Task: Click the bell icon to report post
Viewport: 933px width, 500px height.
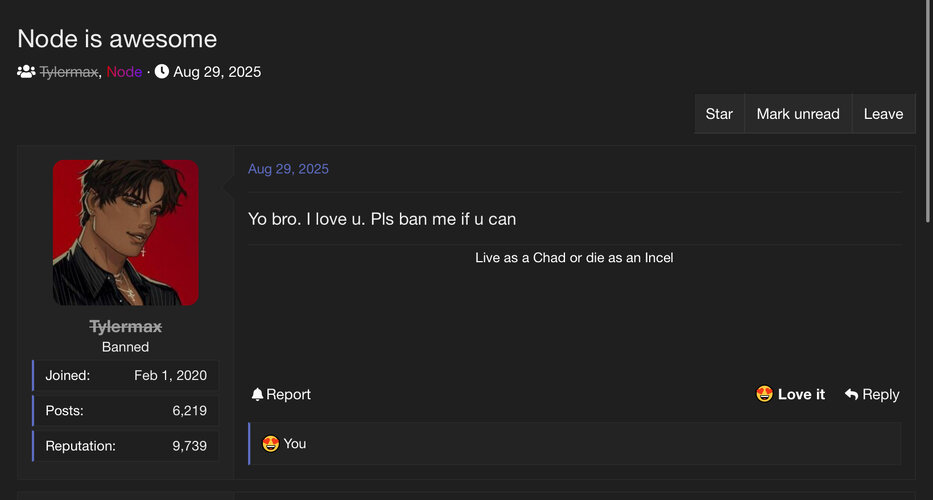Action: tap(257, 394)
